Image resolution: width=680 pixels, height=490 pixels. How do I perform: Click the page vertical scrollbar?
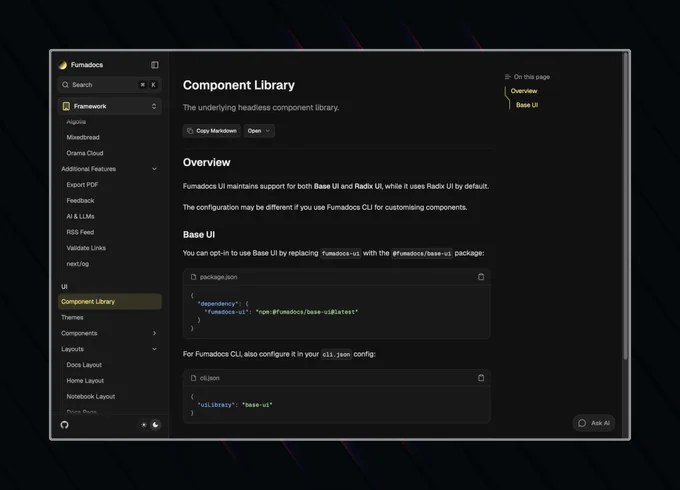(x=625, y=206)
